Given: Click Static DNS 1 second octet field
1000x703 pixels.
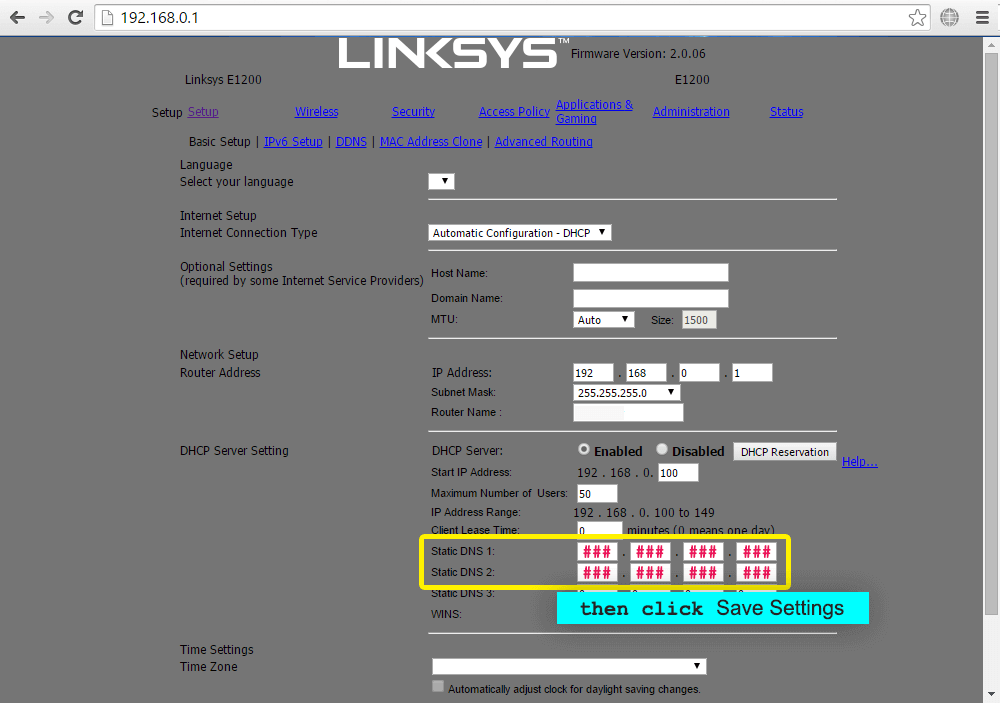Looking at the screenshot, I should [650, 551].
